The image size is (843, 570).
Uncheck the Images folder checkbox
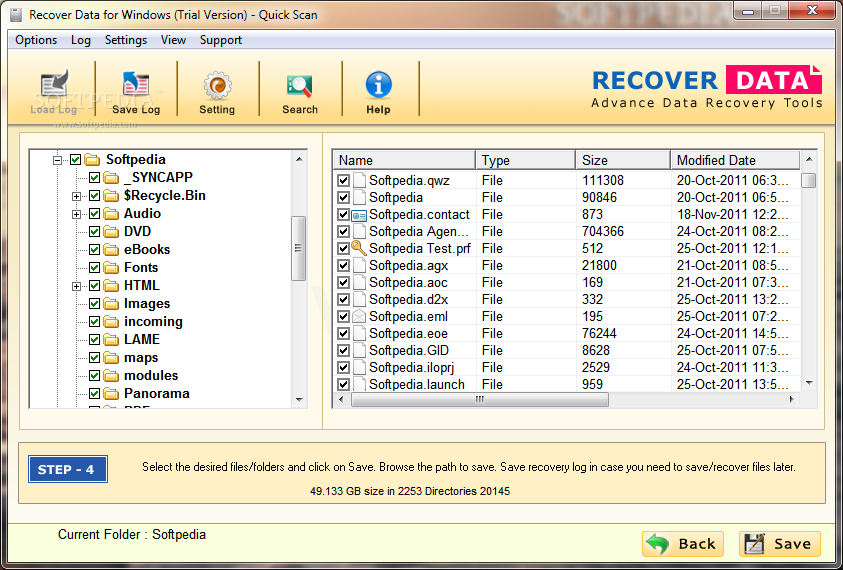pyautogui.click(x=94, y=304)
